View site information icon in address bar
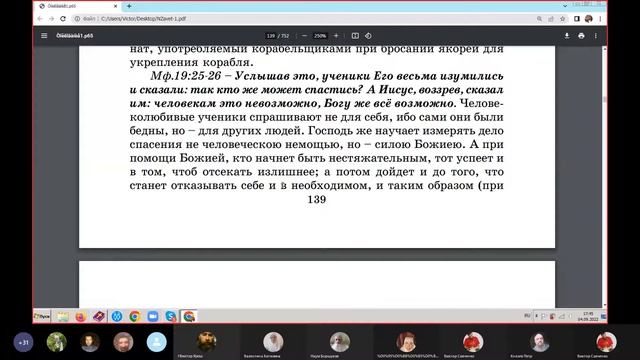The height and width of the screenshot is (360, 640). (77, 19)
